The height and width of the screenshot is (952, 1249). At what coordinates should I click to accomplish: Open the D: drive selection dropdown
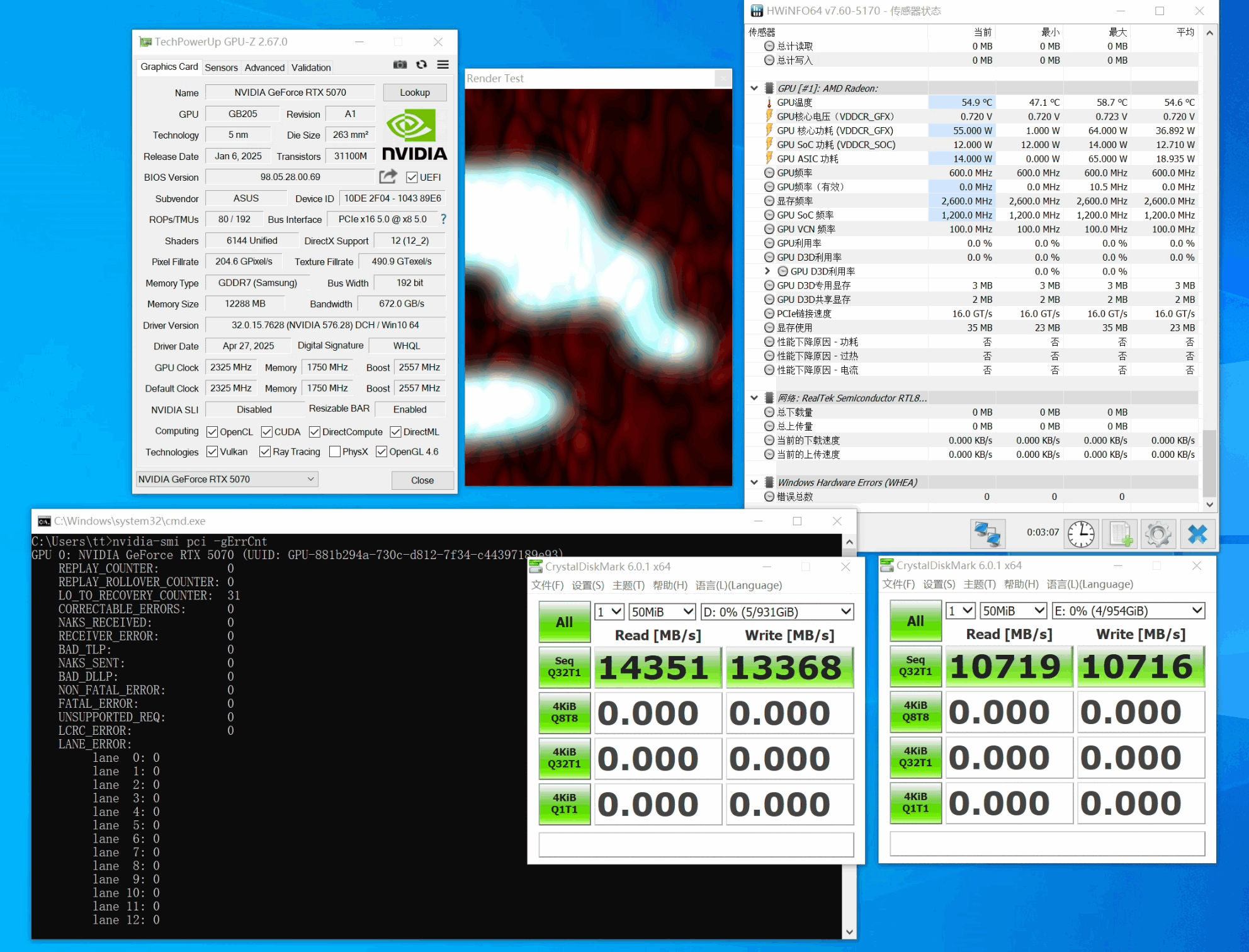pos(777,612)
